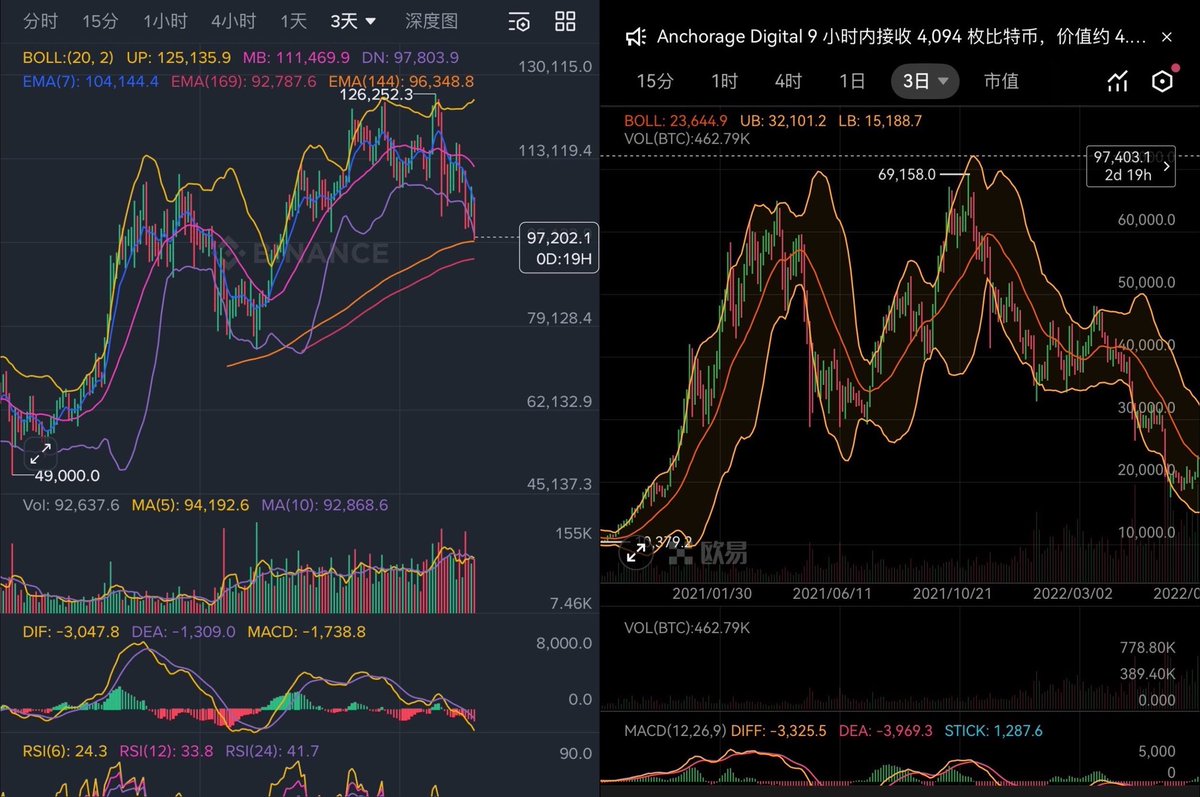Open Anchorage Digital news headline
The image size is (1200, 797).
click(x=902, y=37)
